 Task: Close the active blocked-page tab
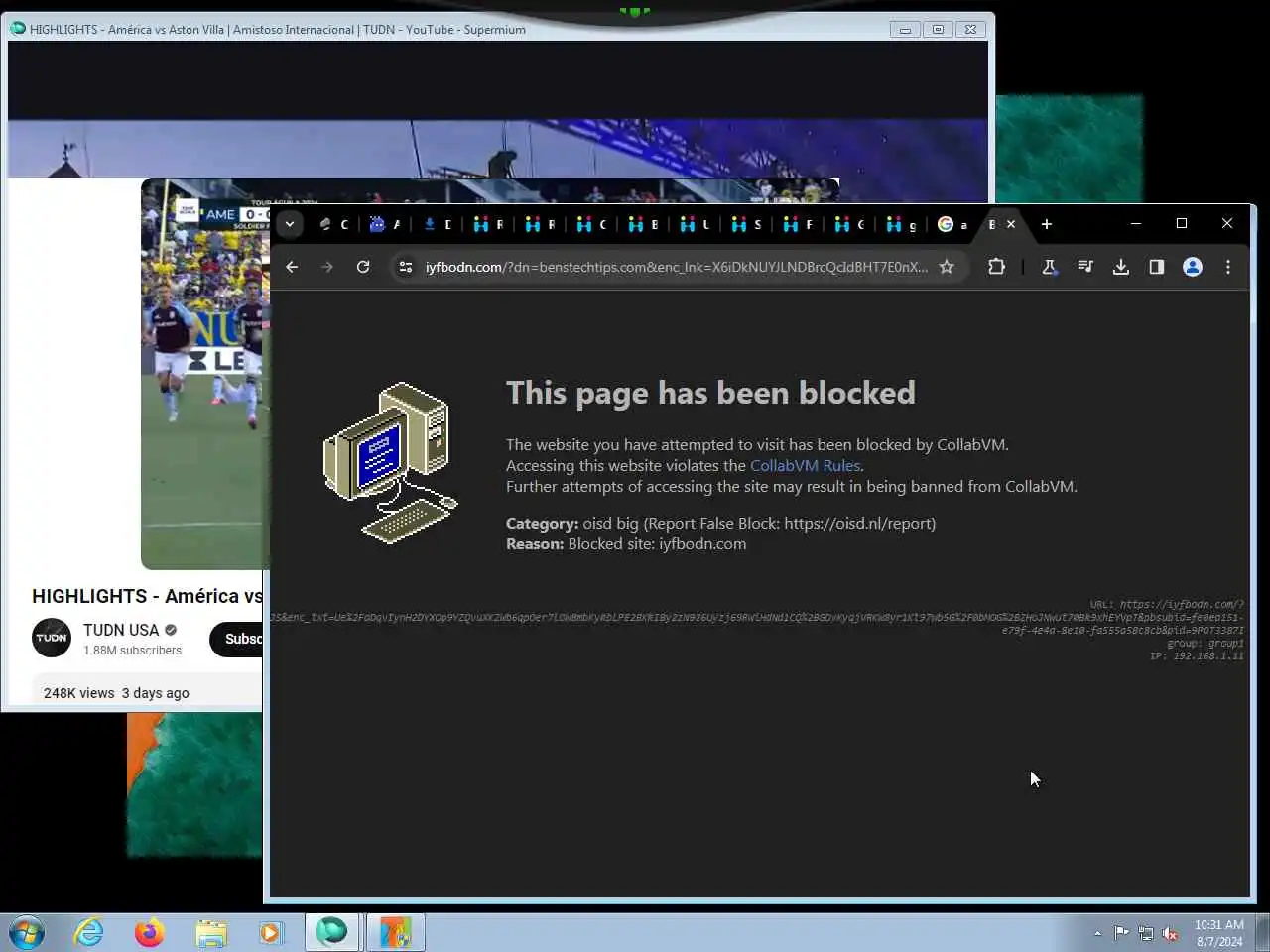pyautogui.click(x=1011, y=224)
